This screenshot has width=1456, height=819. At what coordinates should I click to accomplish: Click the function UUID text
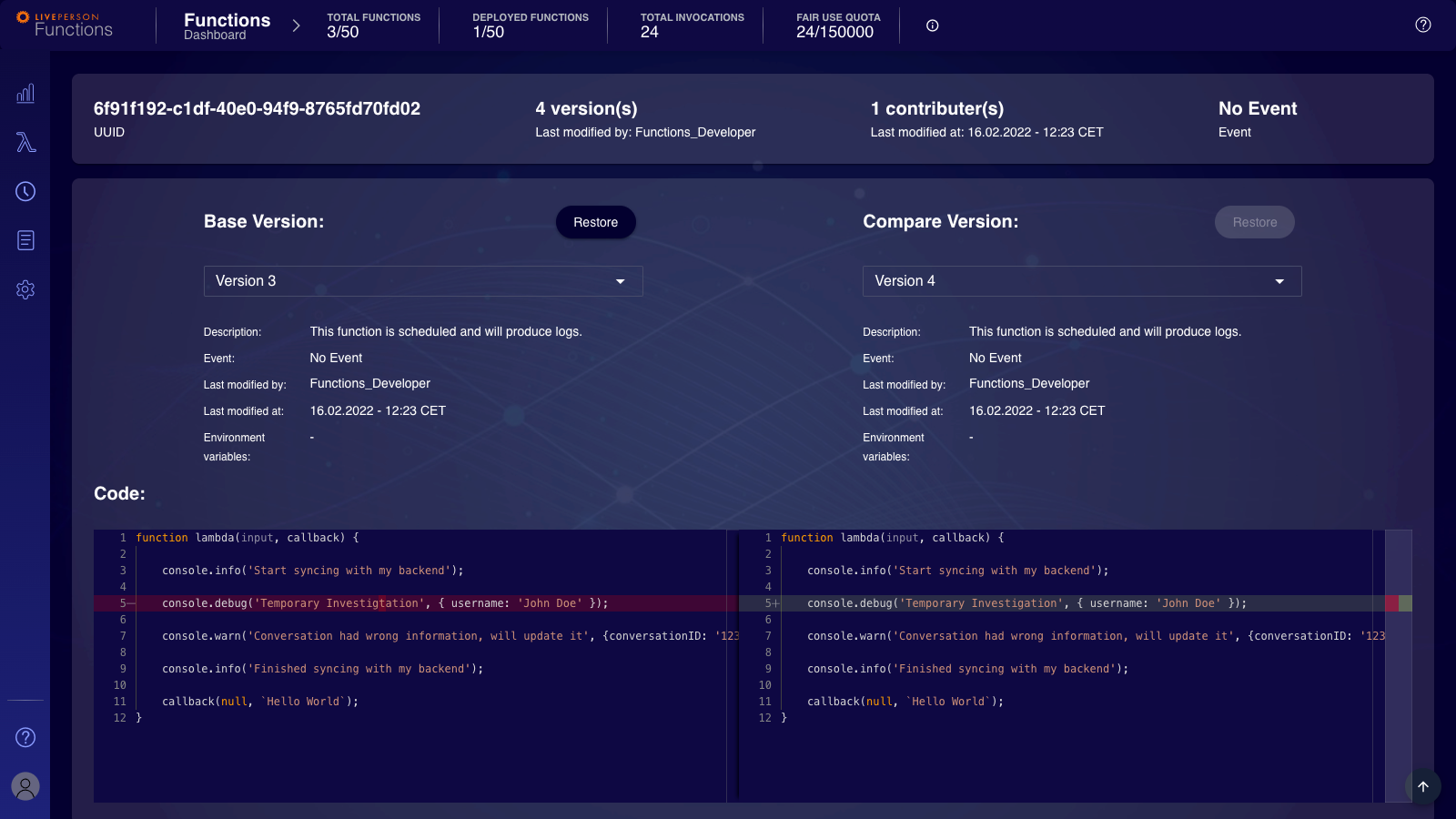pyautogui.click(x=257, y=108)
